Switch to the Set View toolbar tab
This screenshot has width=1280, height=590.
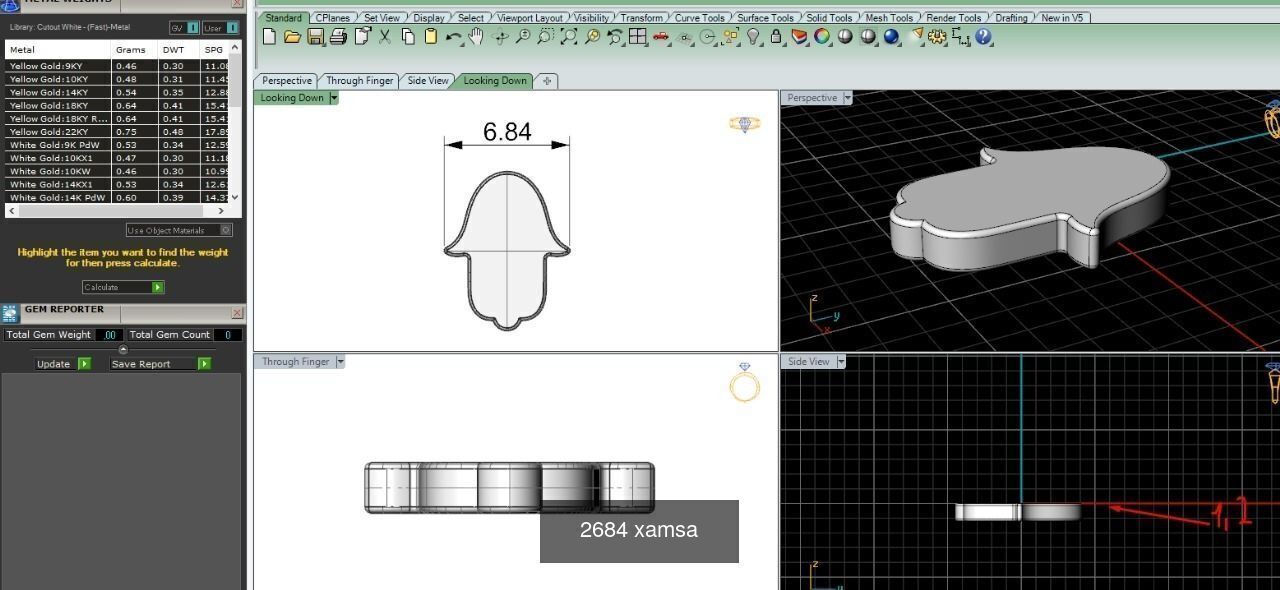381,18
